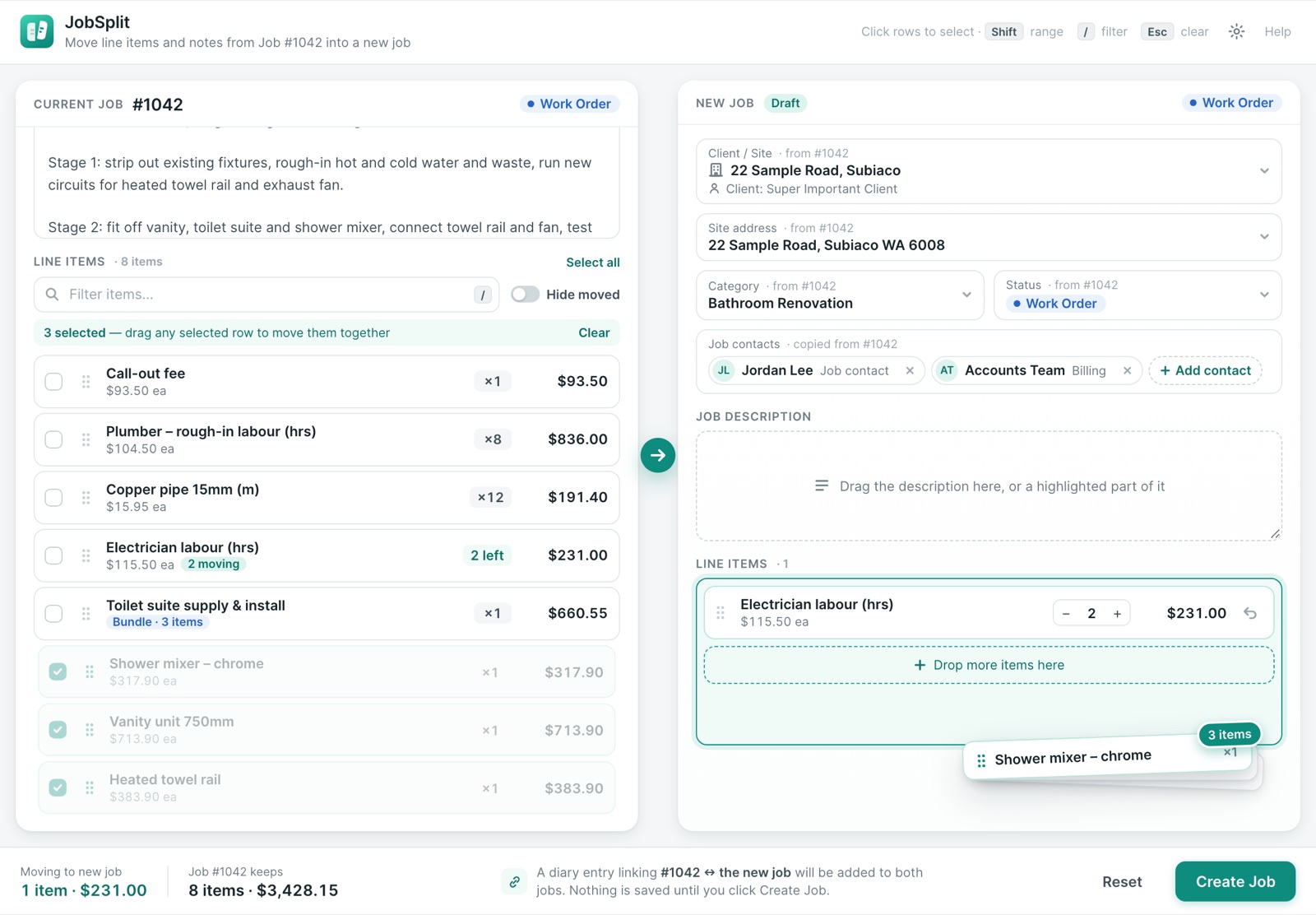Screen dimensions: 1316x915
Task: Open Help in the top bar
Action: (1277, 32)
